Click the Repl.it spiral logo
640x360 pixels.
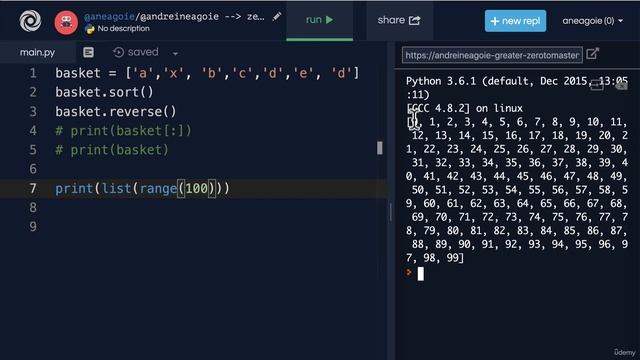coord(30,21)
